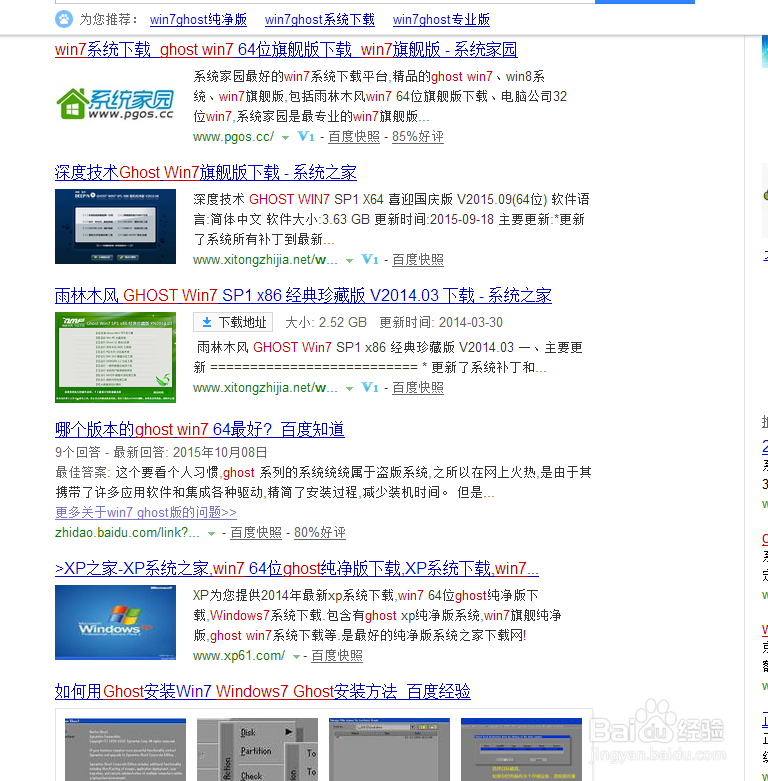
Task: Open 百度快照 for the 深度技术 result
Action: tap(418, 260)
